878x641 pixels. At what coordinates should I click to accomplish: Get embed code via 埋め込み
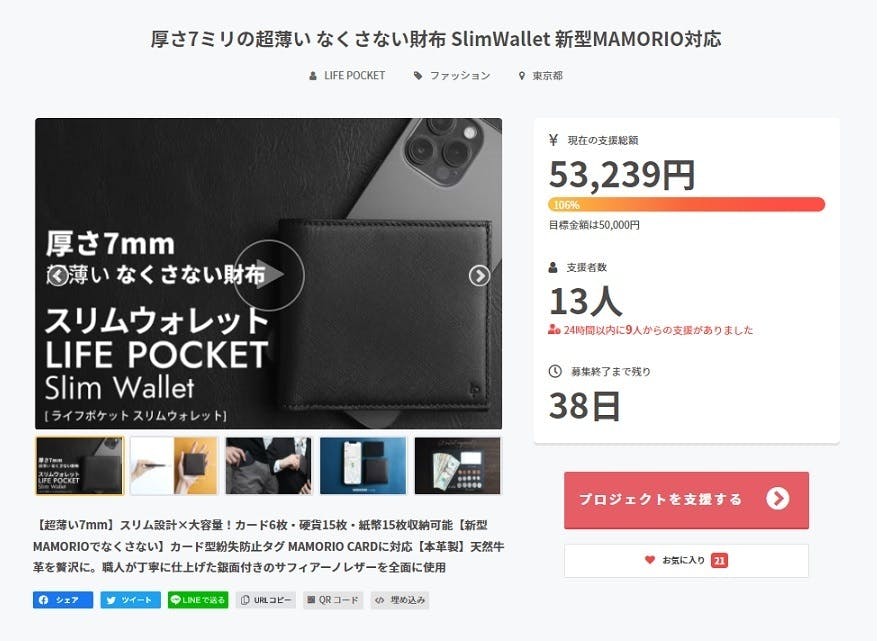[x=401, y=600]
